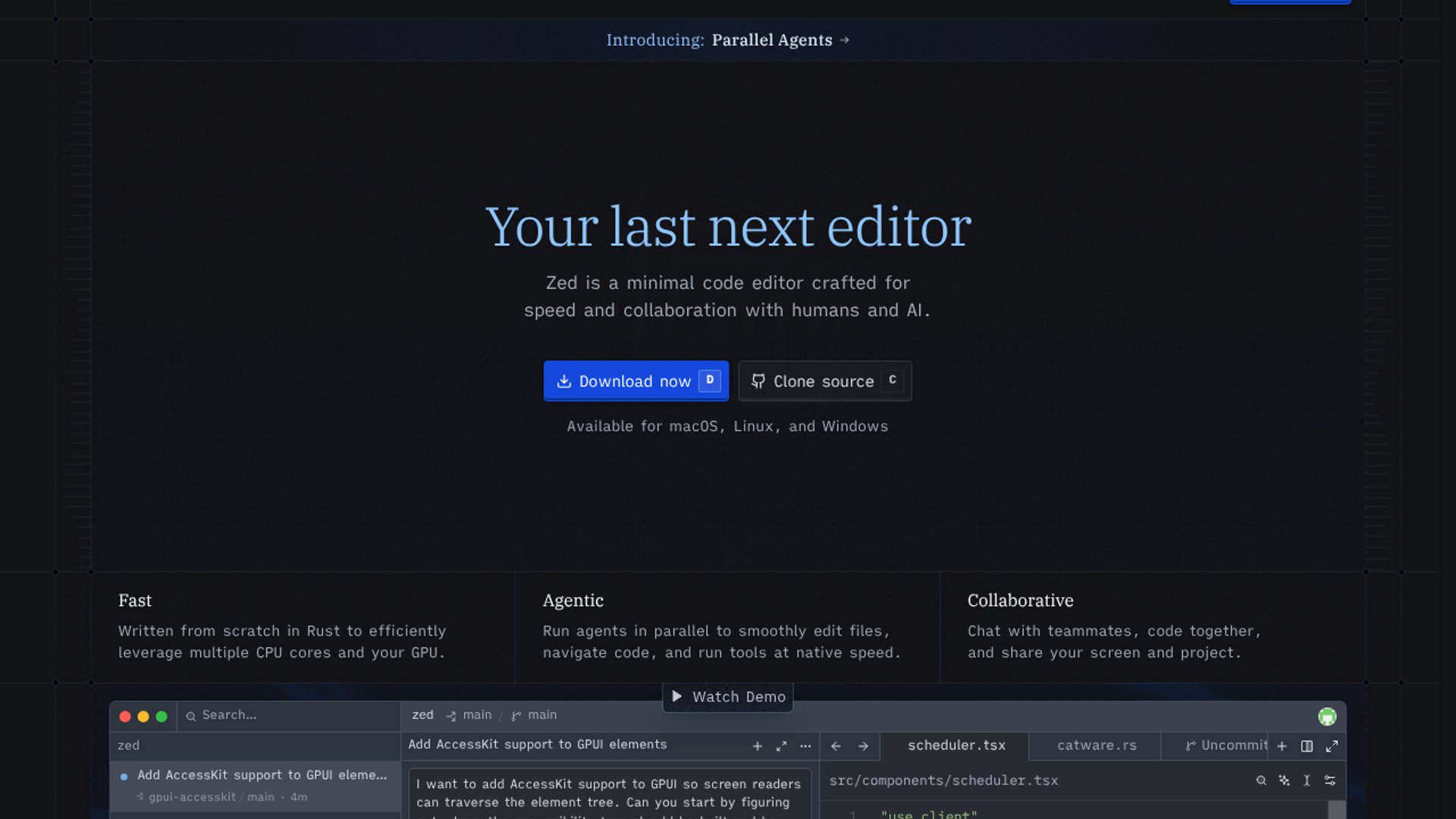Viewport: 1456px width, 819px height.
Task: Click the sparkle inline assist icon
Action: (x=1284, y=780)
